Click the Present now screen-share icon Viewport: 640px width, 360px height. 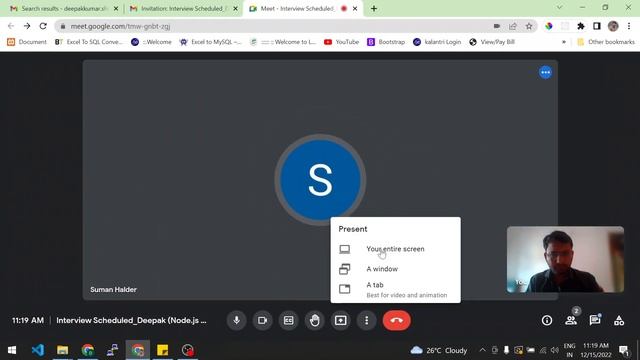tap(341, 320)
